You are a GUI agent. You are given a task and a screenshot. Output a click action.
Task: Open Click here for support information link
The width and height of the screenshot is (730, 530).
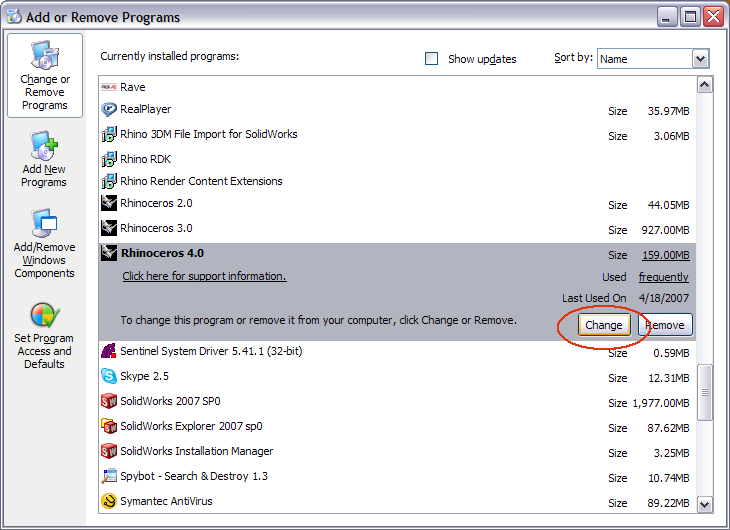(204, 276)
